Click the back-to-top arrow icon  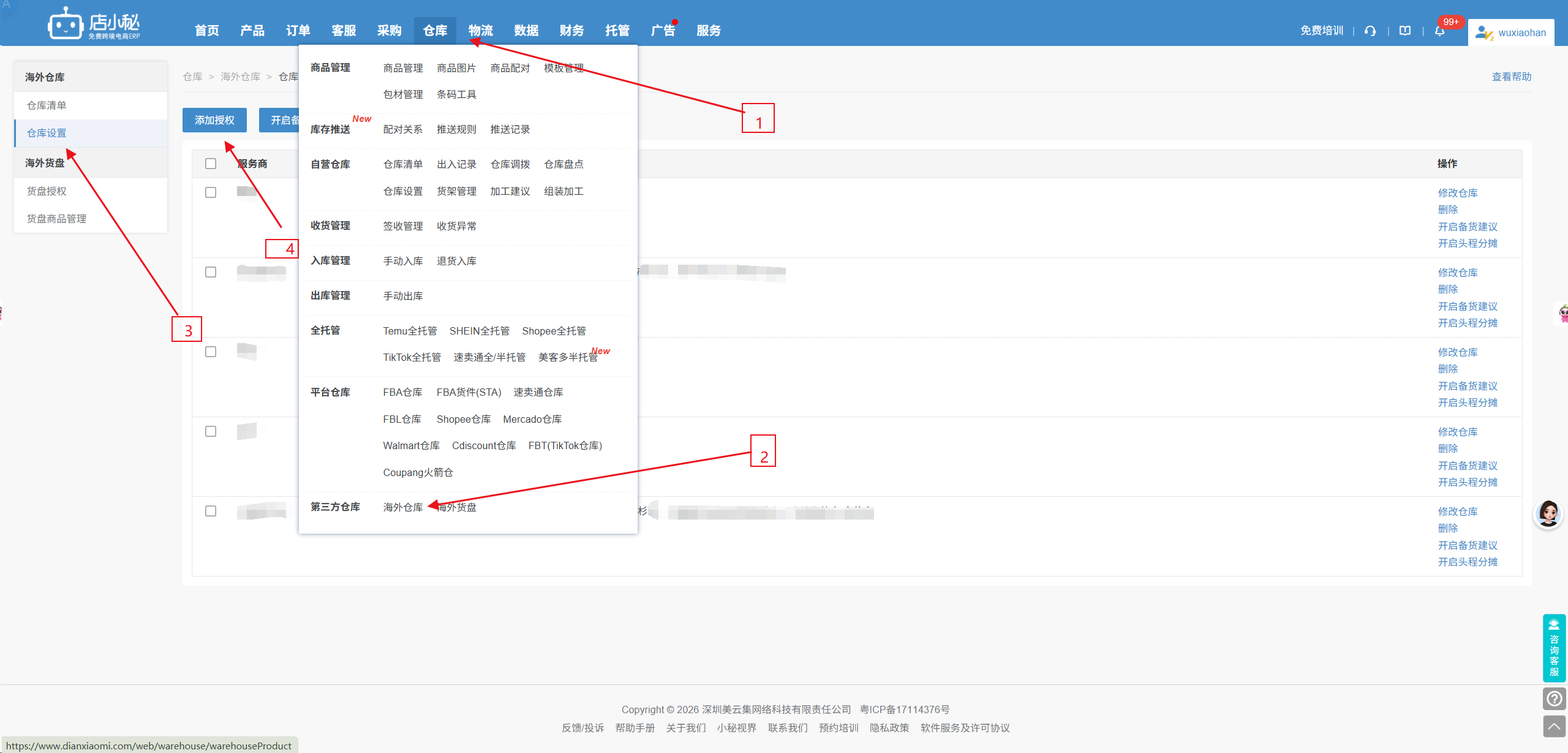tap(1554, 727)
